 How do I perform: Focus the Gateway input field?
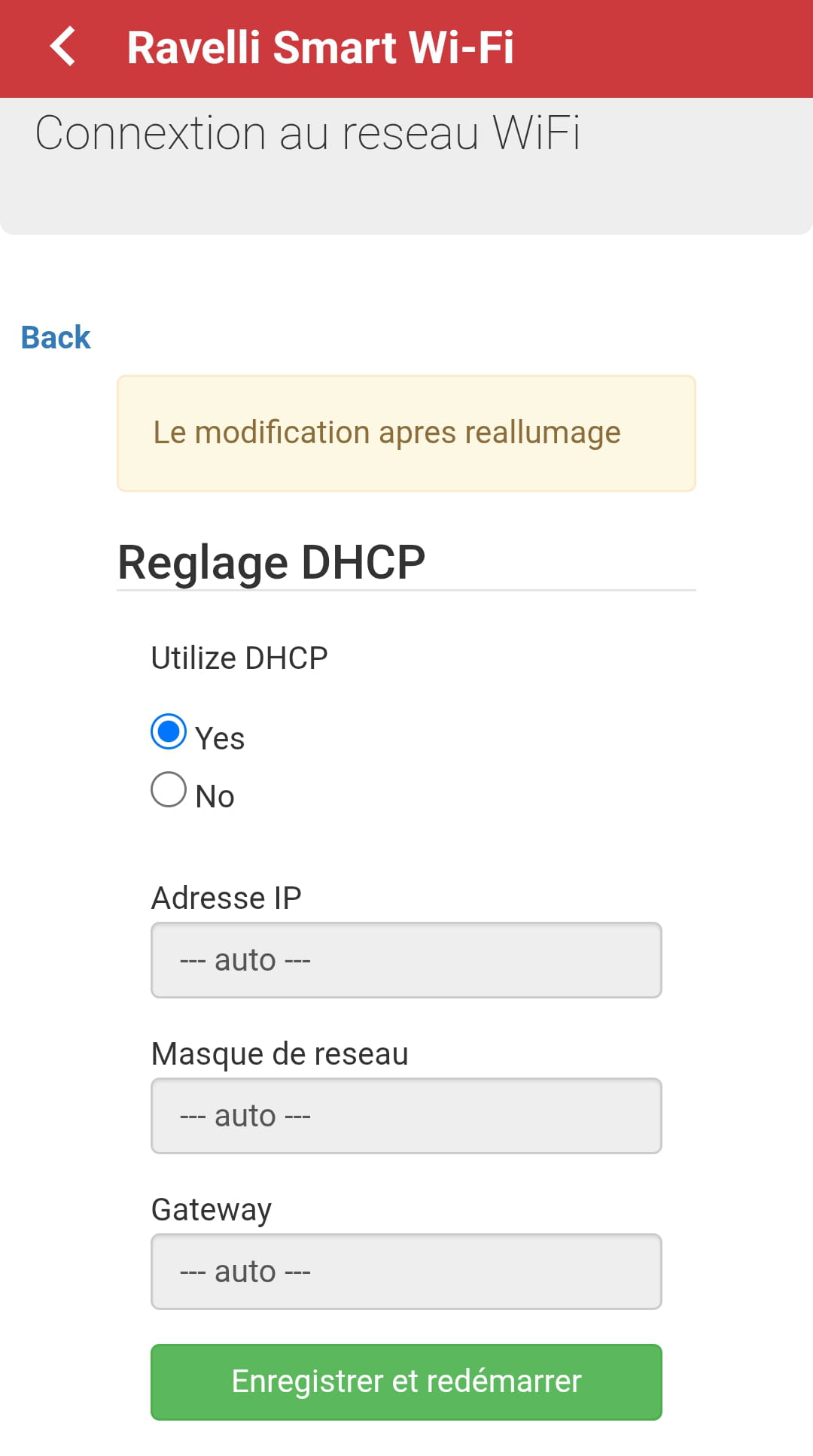coord(406,1272)
